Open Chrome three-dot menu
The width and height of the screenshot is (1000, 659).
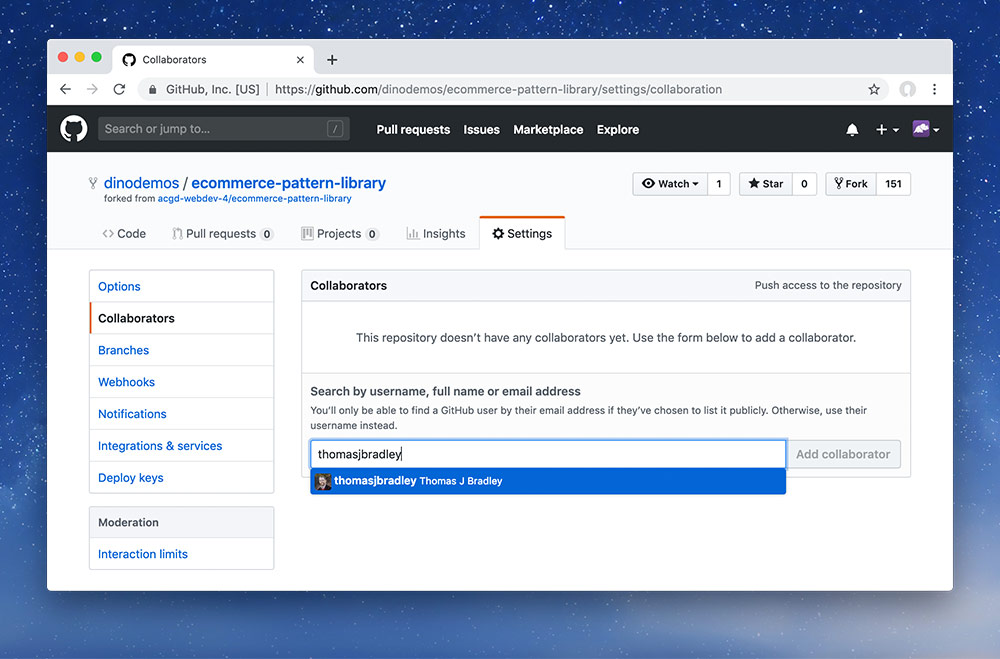(934, 89)
